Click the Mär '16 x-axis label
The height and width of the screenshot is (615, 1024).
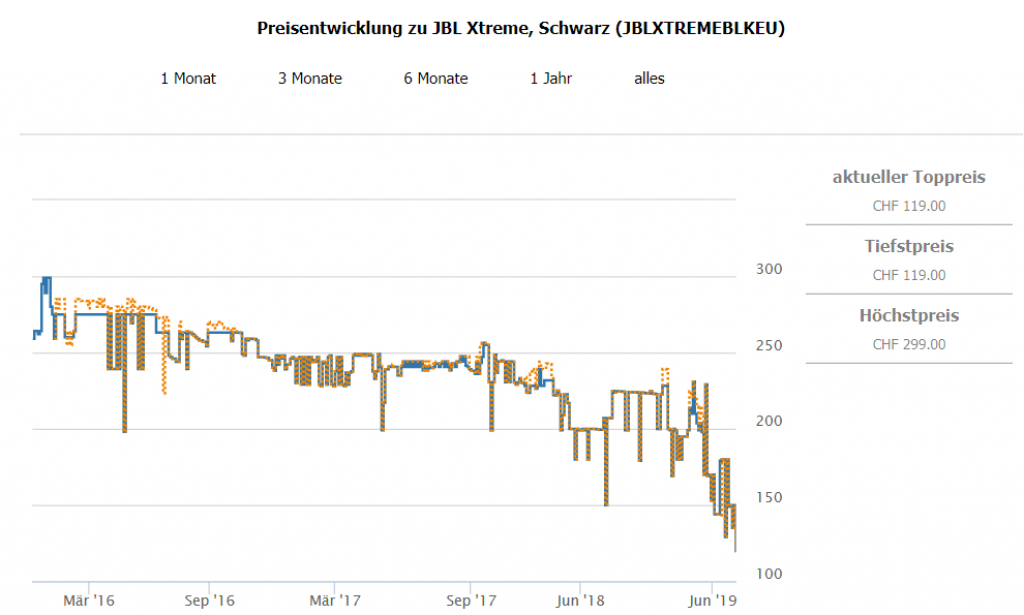89,600
